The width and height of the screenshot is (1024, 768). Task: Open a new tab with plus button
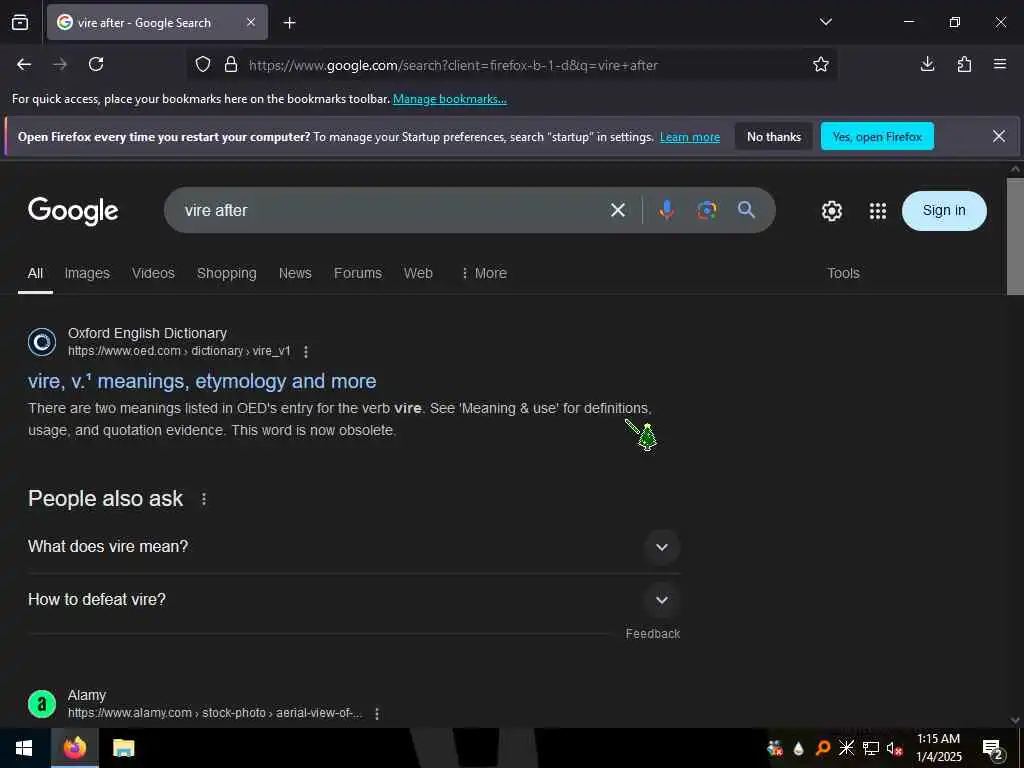(x=289, y=23)
